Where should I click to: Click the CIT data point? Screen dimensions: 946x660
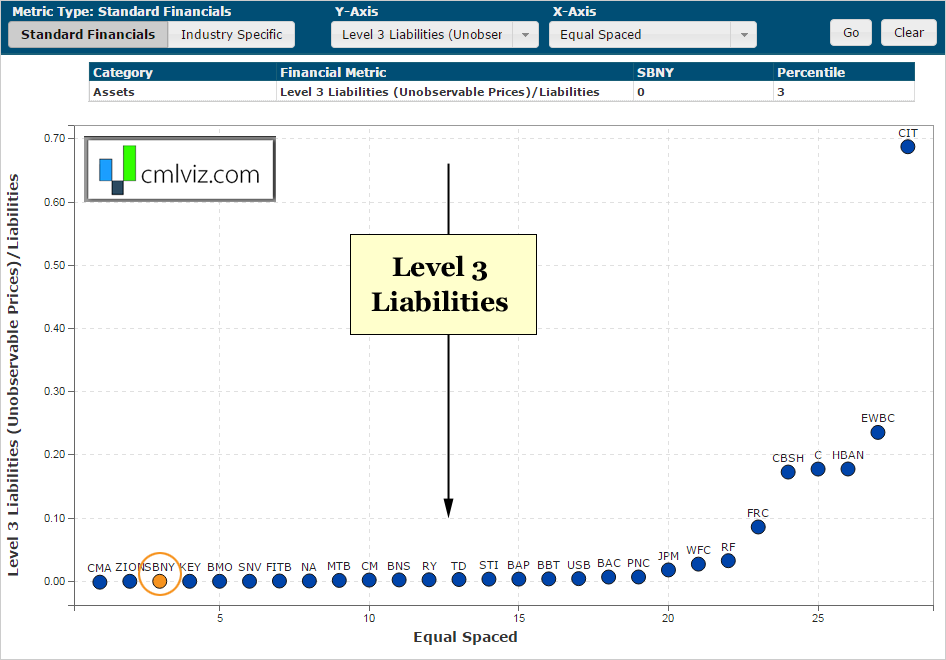point(908,146)
